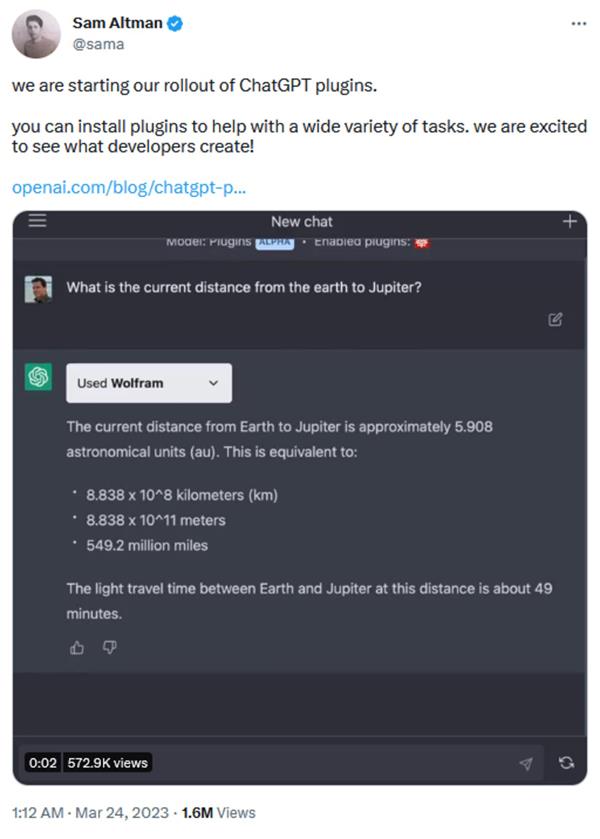Viewport: 600px width, 839px height.
Task: Click Sam Altman's profile picture
Action: click(35, 35)
